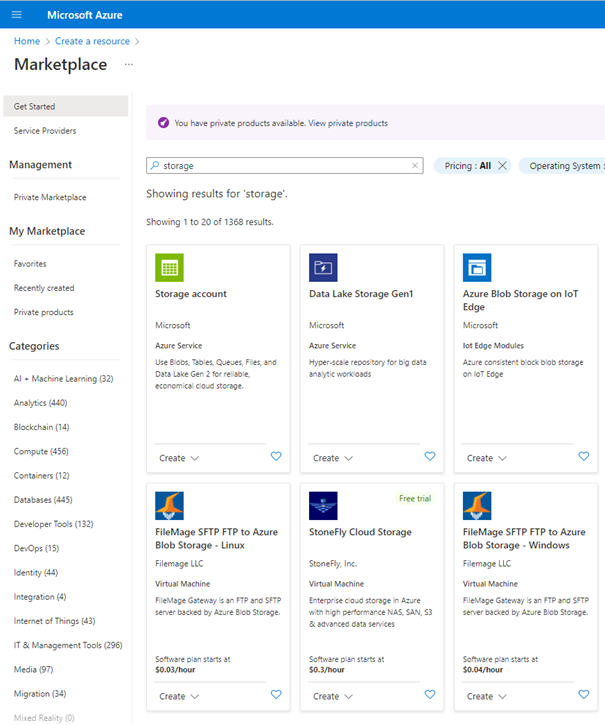Click the StoneFly Cloud Storage logo
605x725 pixels.
click(x=323, y=506)
